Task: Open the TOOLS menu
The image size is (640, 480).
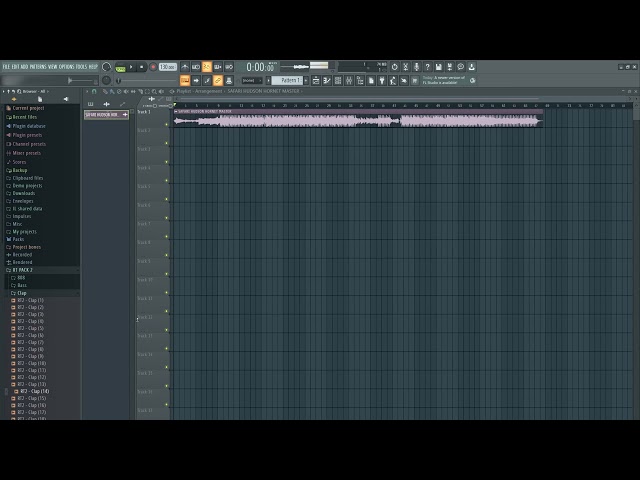Action: [x=82, y=67]
